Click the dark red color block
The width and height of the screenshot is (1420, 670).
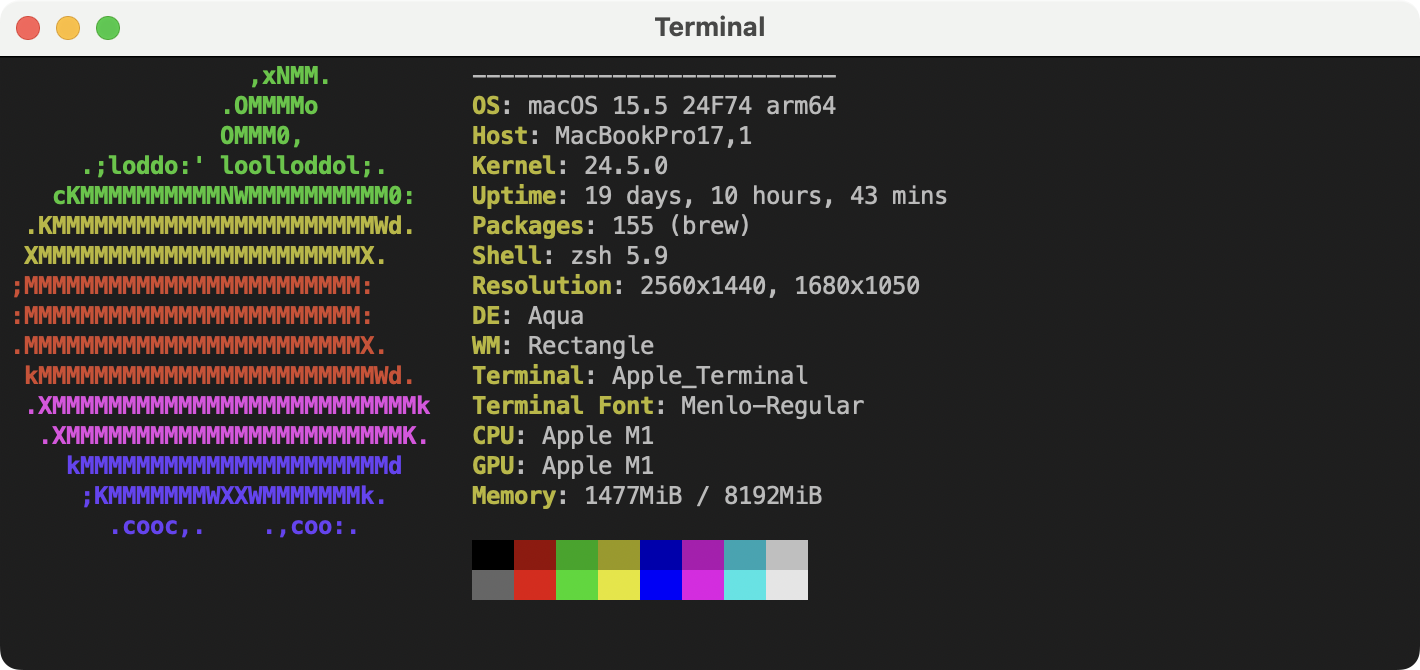535,555
